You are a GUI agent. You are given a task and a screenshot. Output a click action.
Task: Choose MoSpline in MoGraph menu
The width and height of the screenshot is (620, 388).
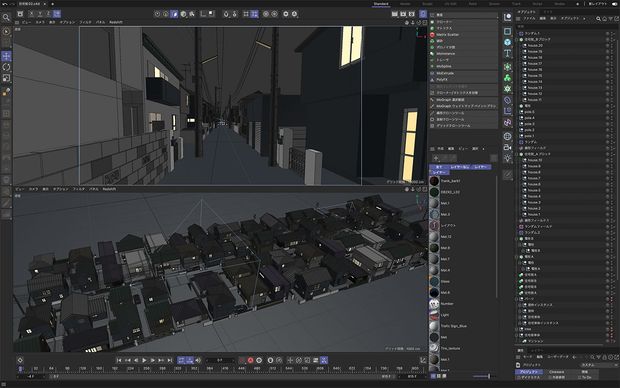pyautogui.click(x=463, y=66)
